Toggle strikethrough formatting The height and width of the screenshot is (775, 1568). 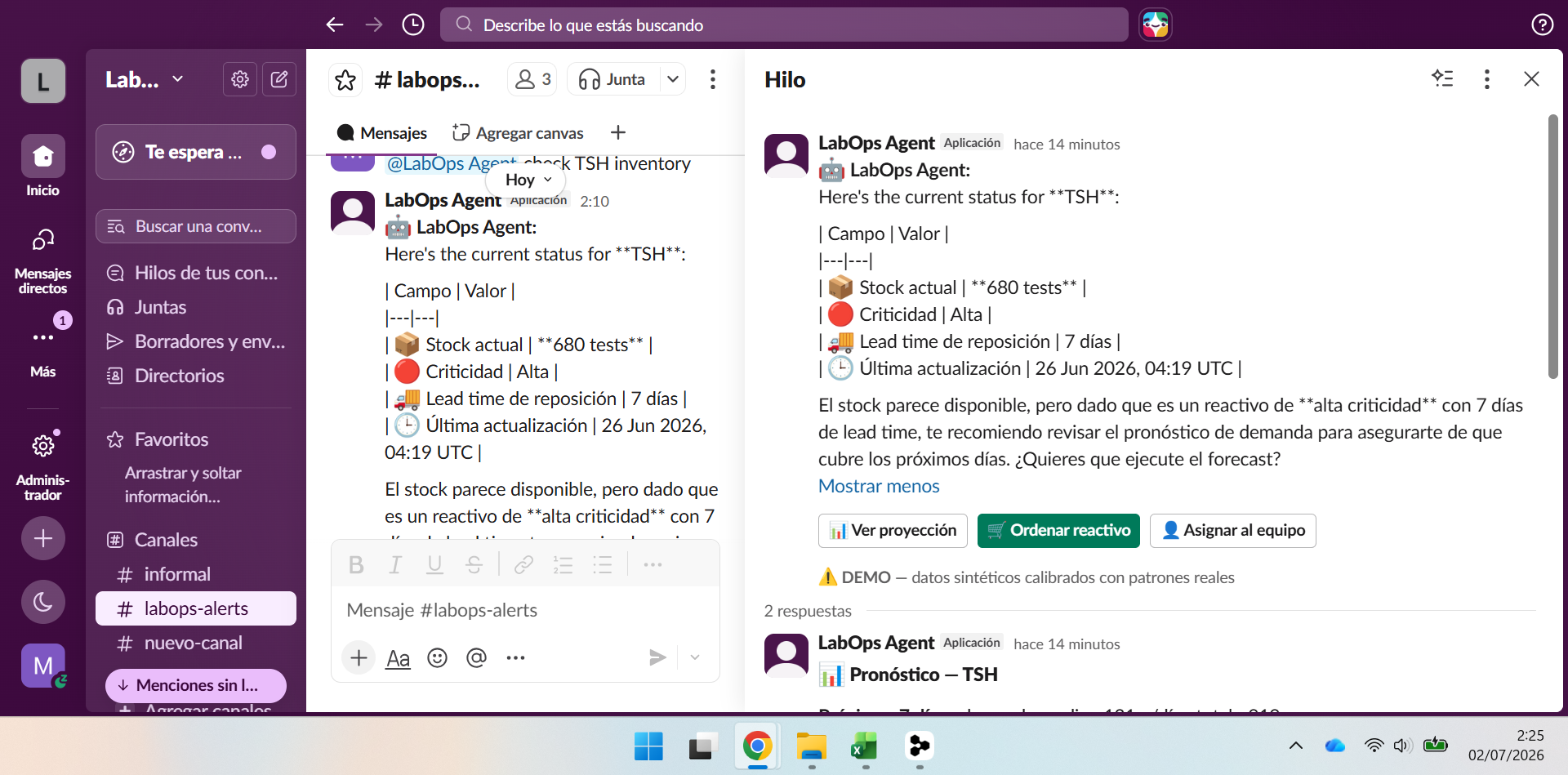click(x=474, y=564)
